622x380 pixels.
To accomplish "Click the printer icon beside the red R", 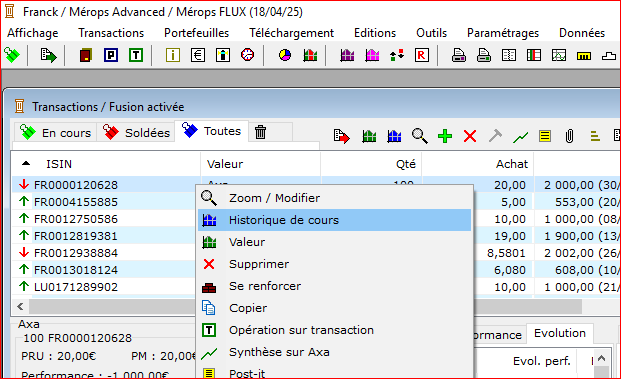I will pos(459,55).
